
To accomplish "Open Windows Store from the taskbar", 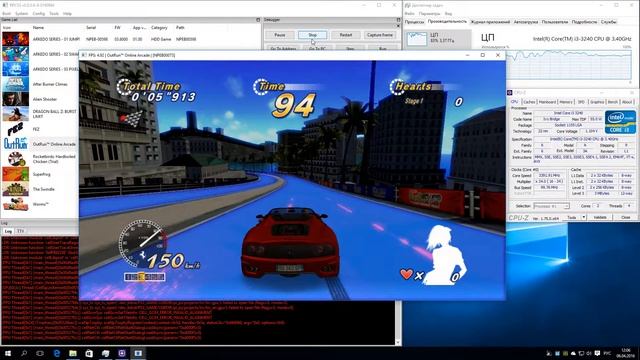I will (x=89, y=353).
